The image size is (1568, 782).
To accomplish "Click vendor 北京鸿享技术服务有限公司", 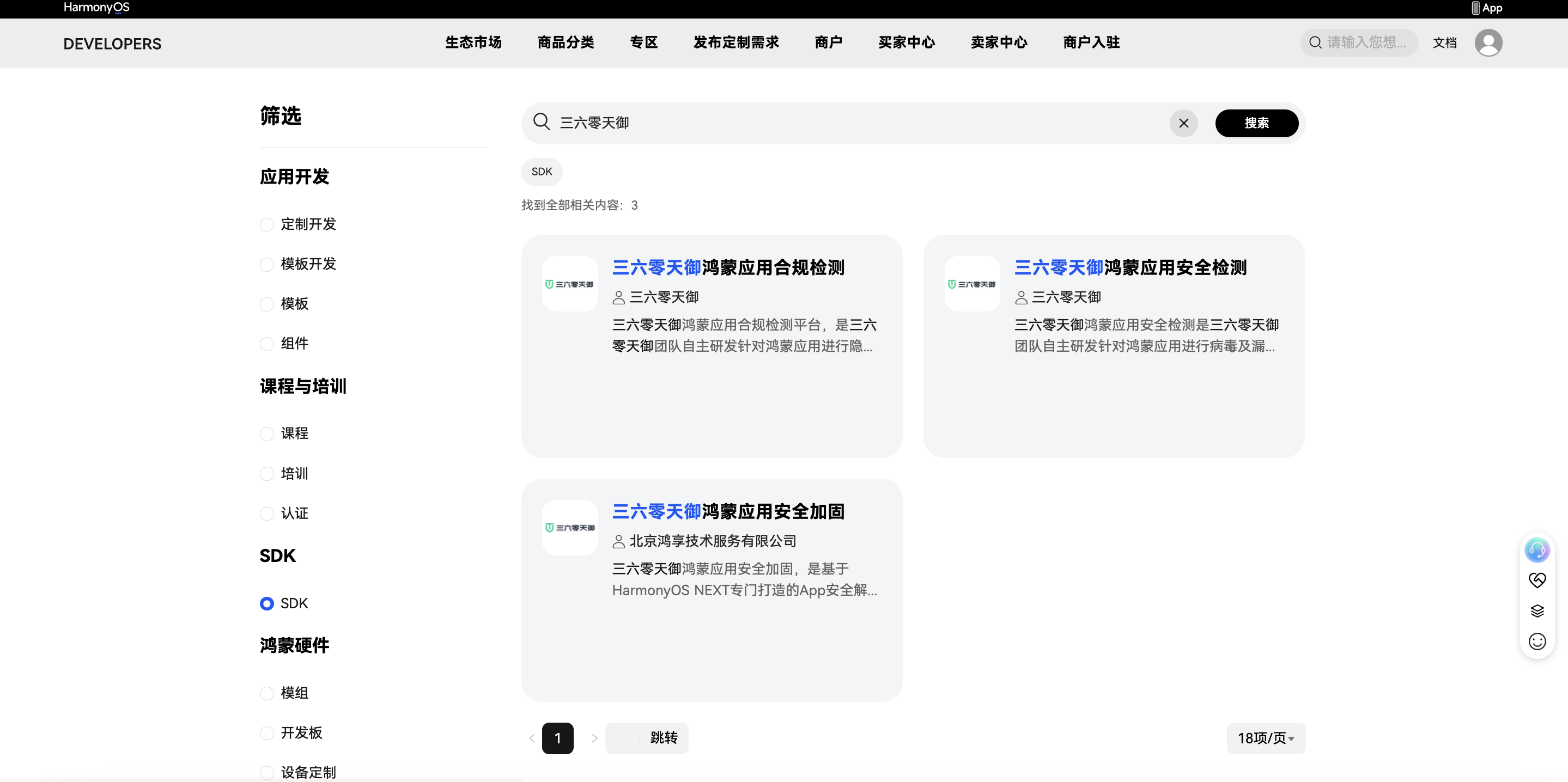I will point(713,540).
